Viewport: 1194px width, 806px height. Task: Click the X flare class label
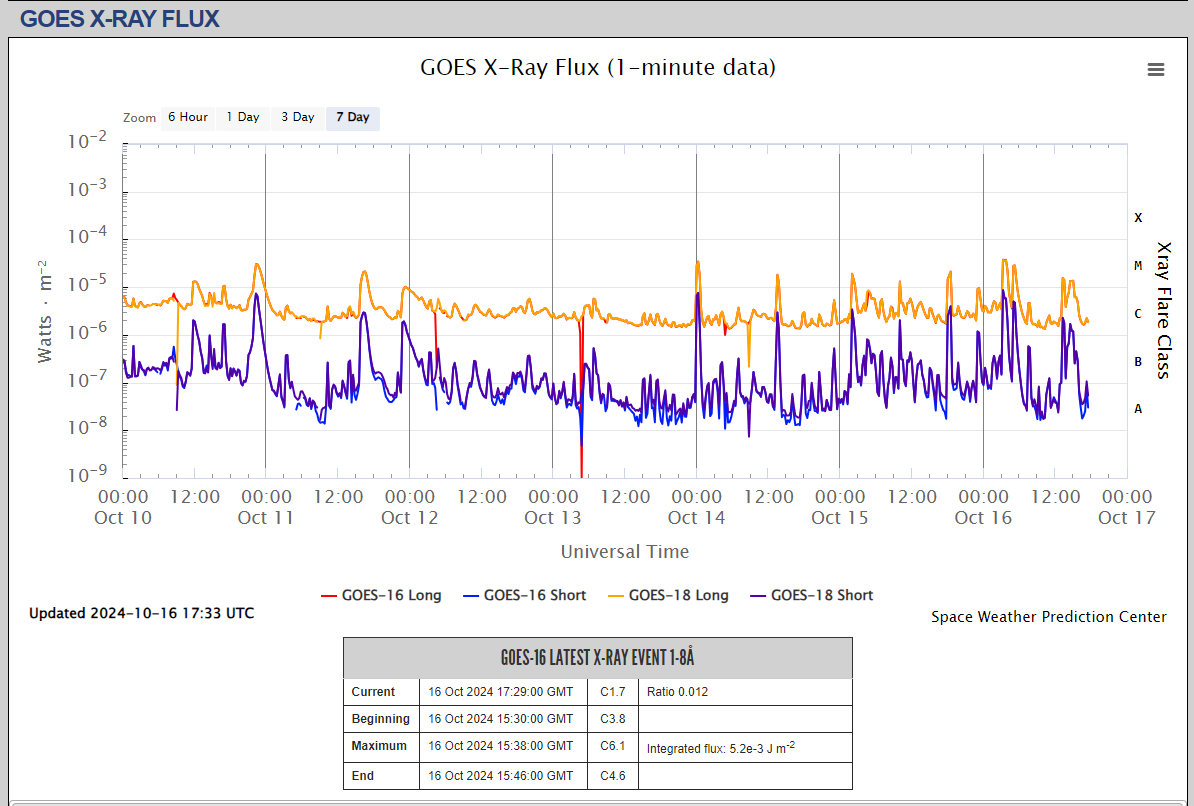click(x=1138, y=218)
